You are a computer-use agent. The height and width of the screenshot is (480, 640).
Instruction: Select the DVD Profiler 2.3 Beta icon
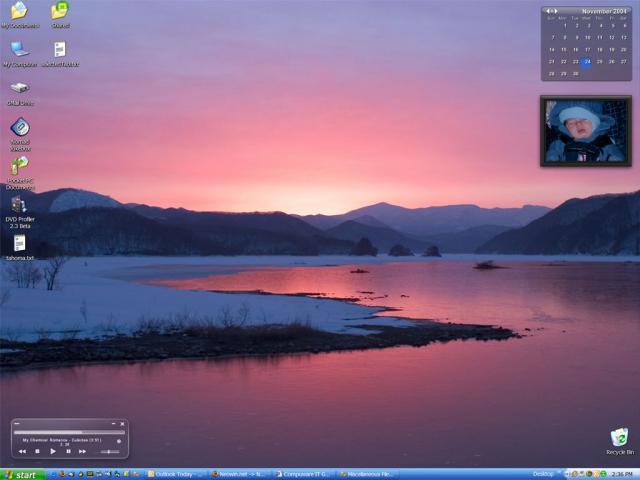[20, 212]
